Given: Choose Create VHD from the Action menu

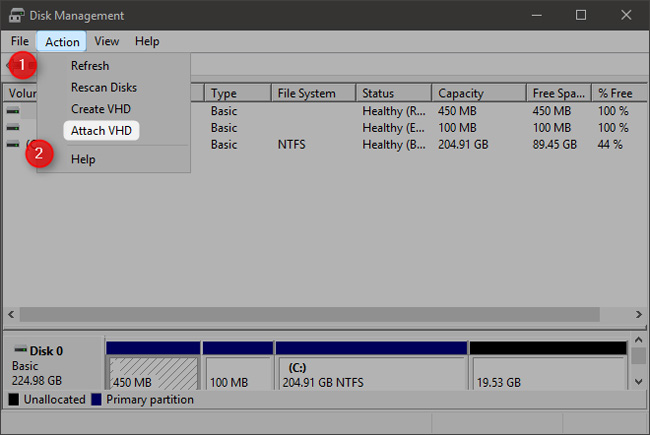Looking at the screenshot, I should 100,108.
